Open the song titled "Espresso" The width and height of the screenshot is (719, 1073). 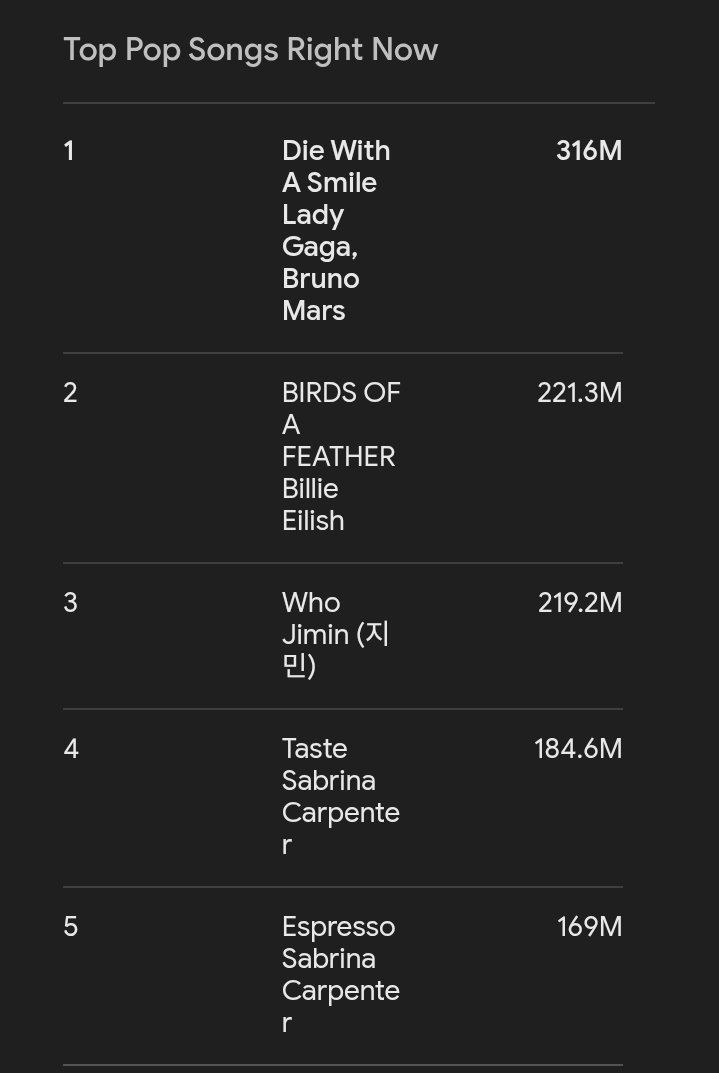338,927
